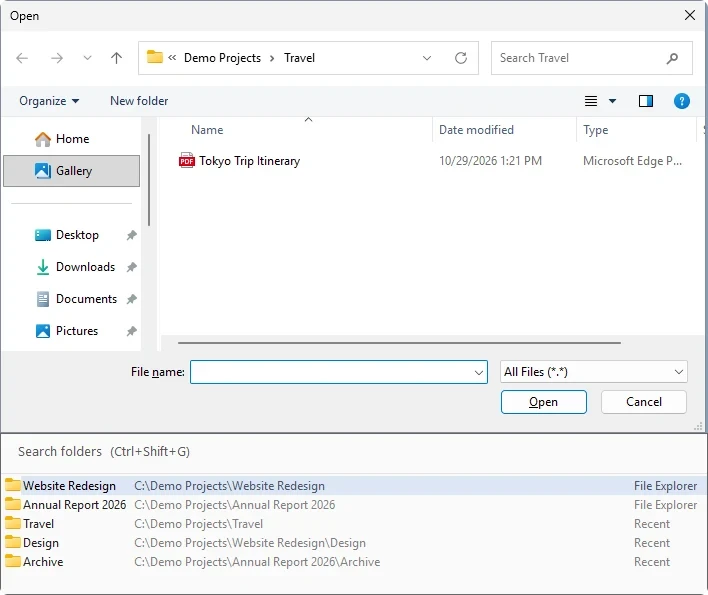Open the view options dropdown arrow
Image resolution: width=708 pixels, height=595 pixels.
[x=612, y=101]
